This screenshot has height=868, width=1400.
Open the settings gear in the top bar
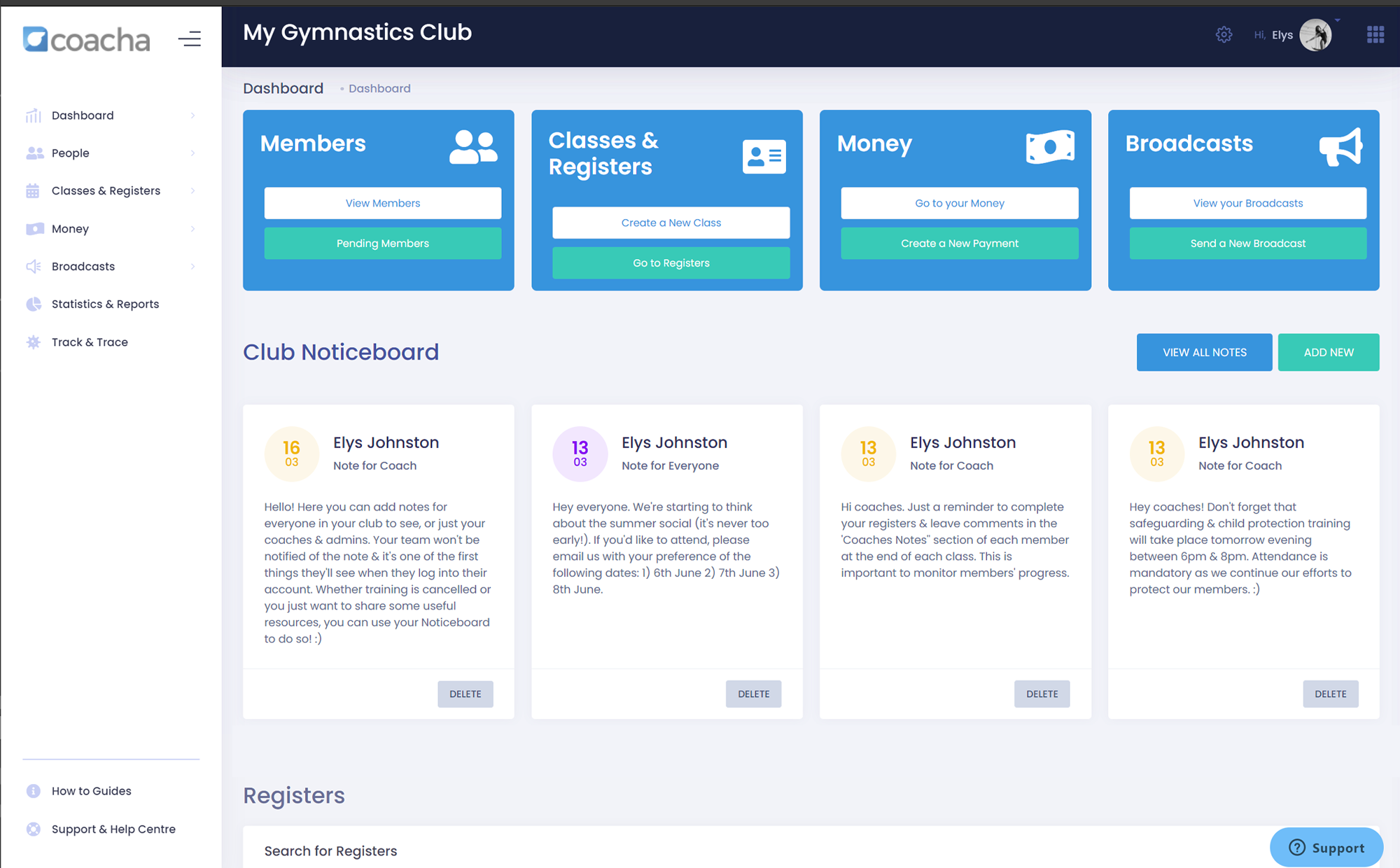tap(1224, 34)
